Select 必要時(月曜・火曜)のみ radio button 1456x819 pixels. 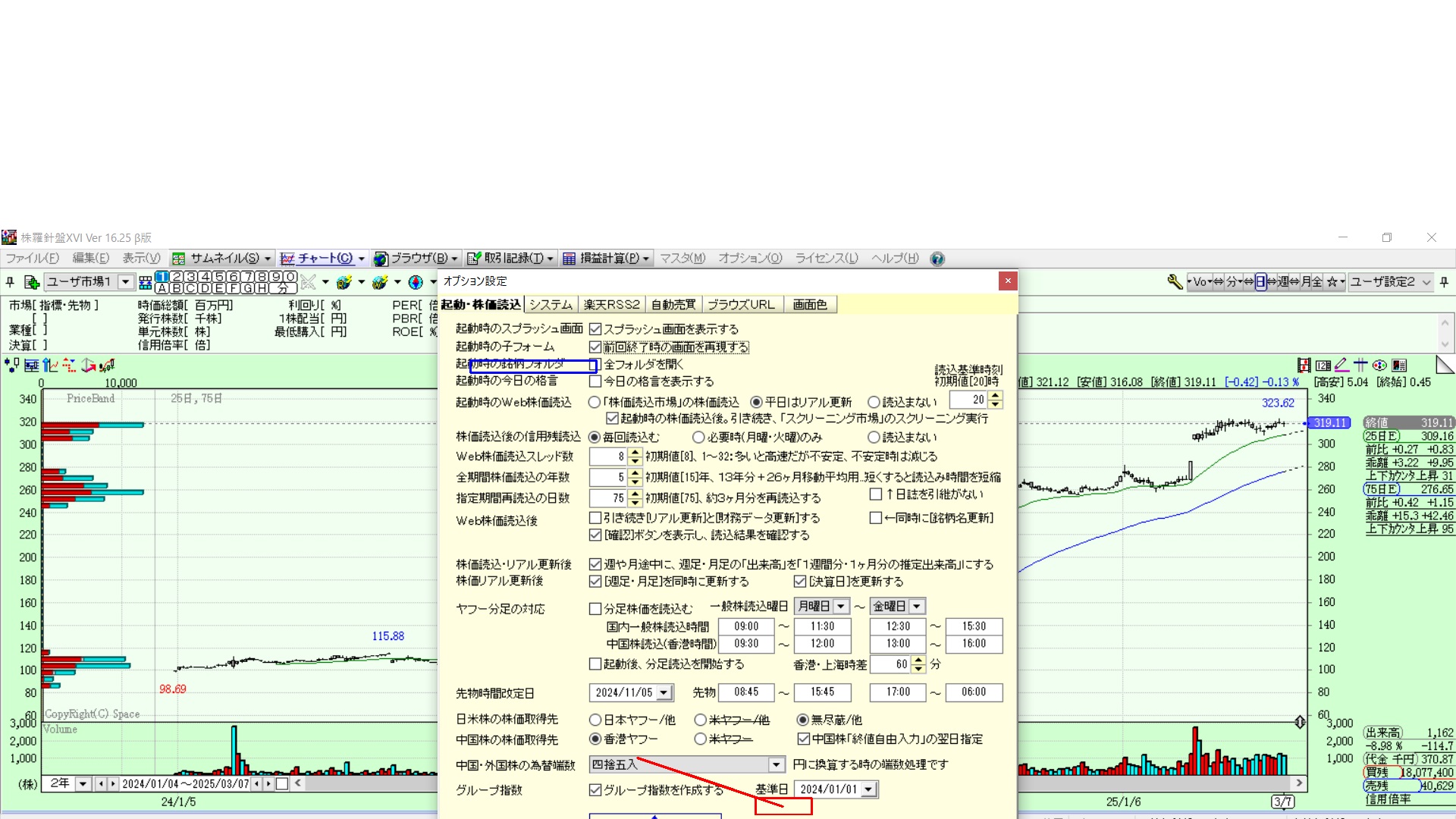[698, 438]
